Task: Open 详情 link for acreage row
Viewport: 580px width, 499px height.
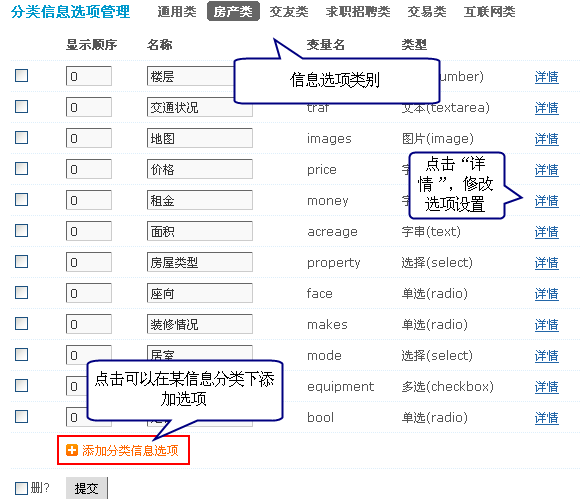Action: point(546,232)
